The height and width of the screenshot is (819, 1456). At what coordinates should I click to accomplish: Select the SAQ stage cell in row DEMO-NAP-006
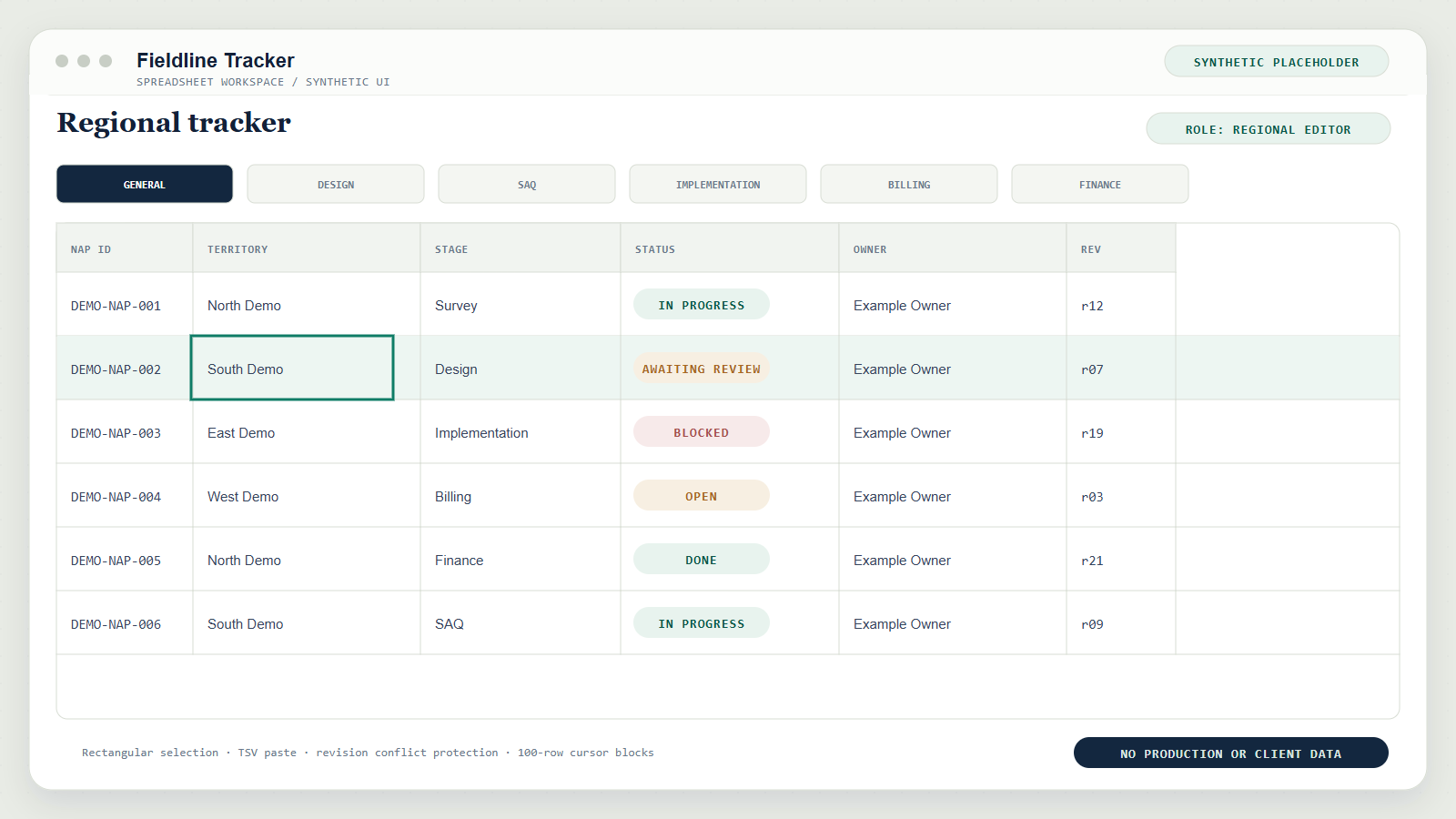(521, 623)
